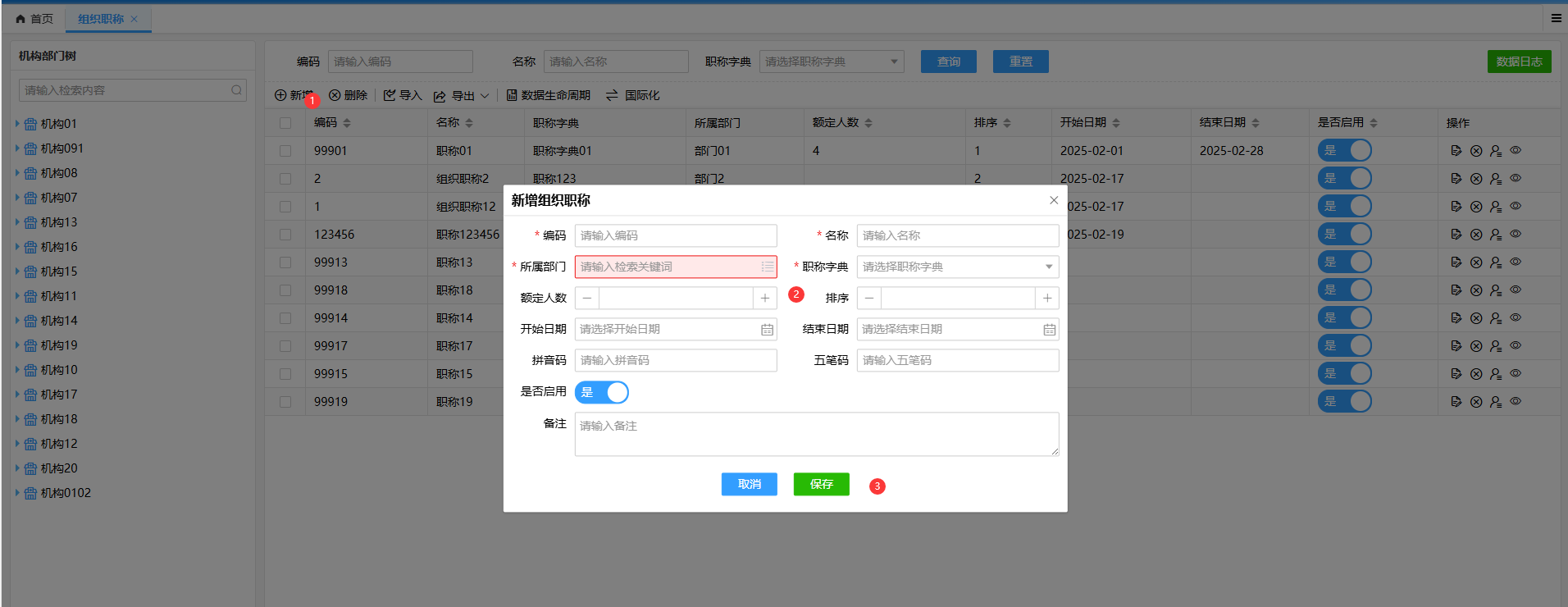Click the list icon in 所属部门 field
Screen dimensions: 1568x607
click(x=767, y=267)
